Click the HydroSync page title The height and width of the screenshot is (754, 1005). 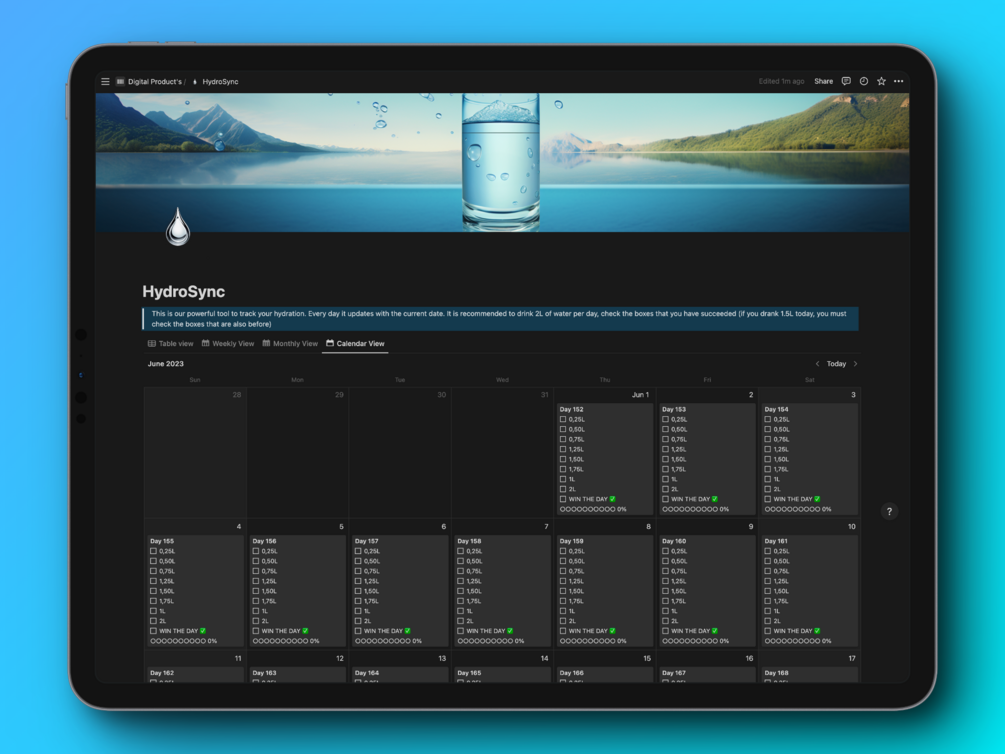pos(183,292)
